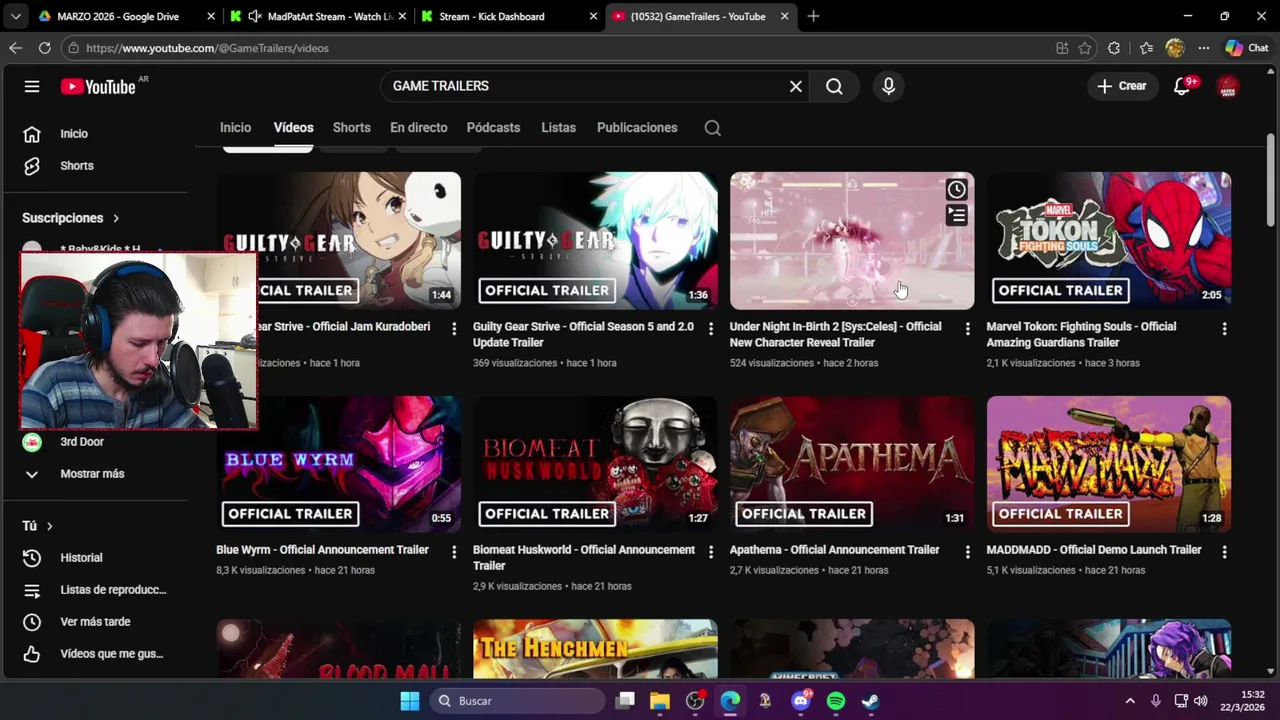Switch to the Inicio channel tab
This screenshot has width=1280, height=720.
click(x=235, y=128)
